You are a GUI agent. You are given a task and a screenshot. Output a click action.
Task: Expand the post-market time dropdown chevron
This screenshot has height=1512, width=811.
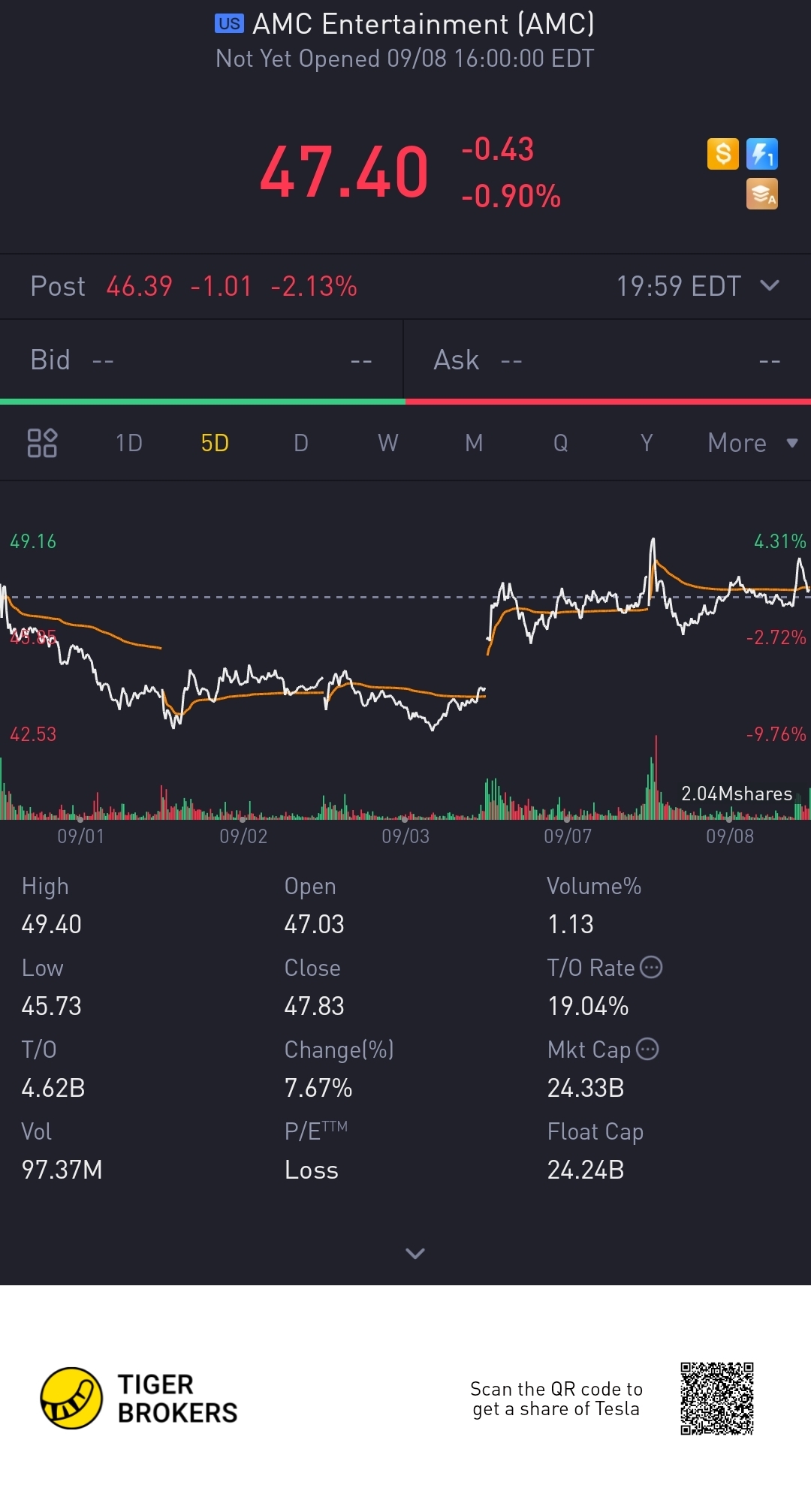pos(770,285)
